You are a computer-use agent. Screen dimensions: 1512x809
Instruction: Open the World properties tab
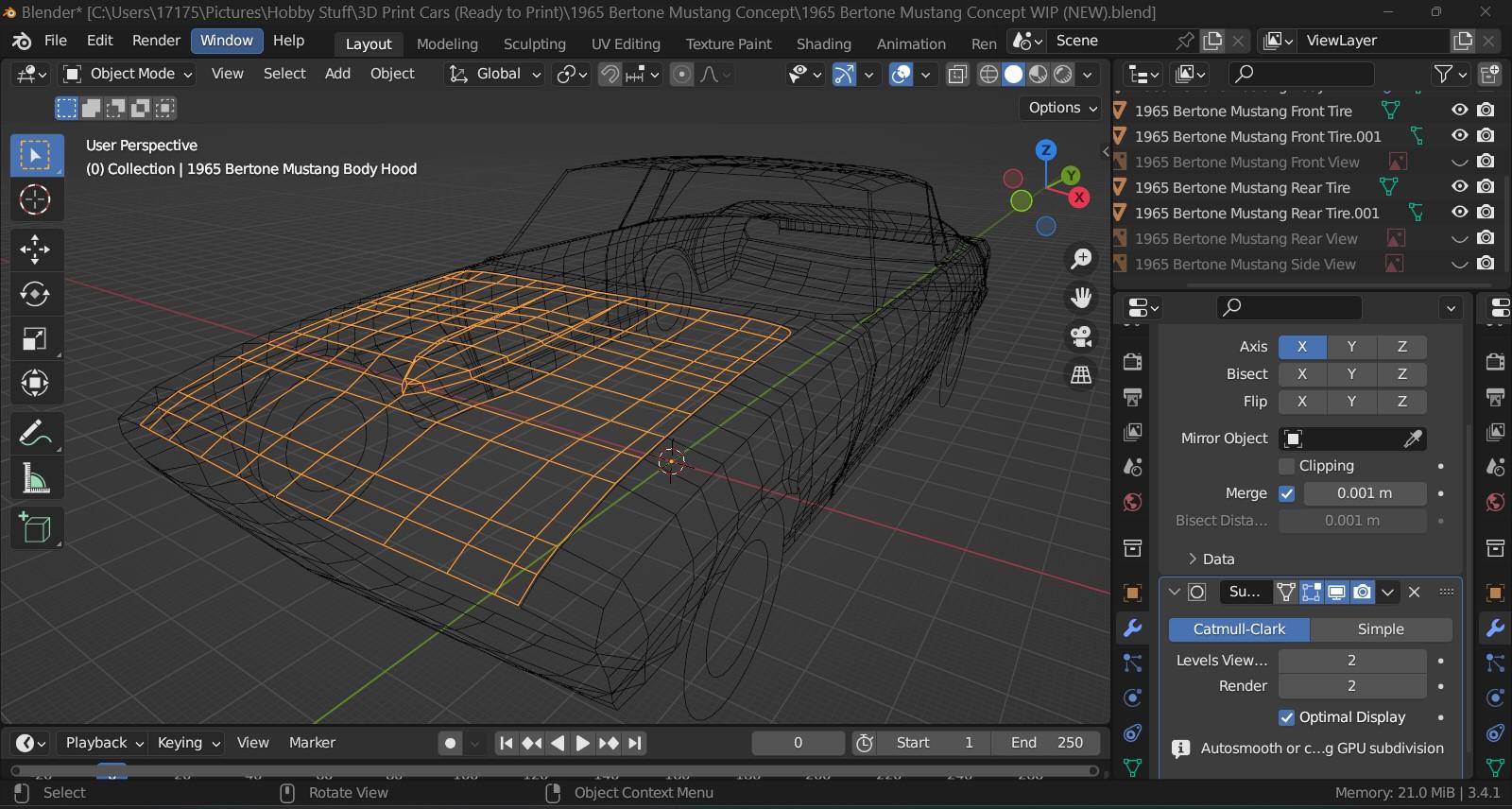coord(1132,502)
